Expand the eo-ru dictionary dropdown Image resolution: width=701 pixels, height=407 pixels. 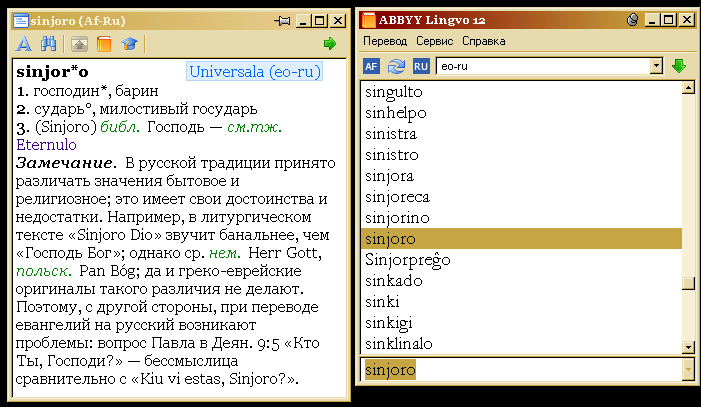point(656,66)
